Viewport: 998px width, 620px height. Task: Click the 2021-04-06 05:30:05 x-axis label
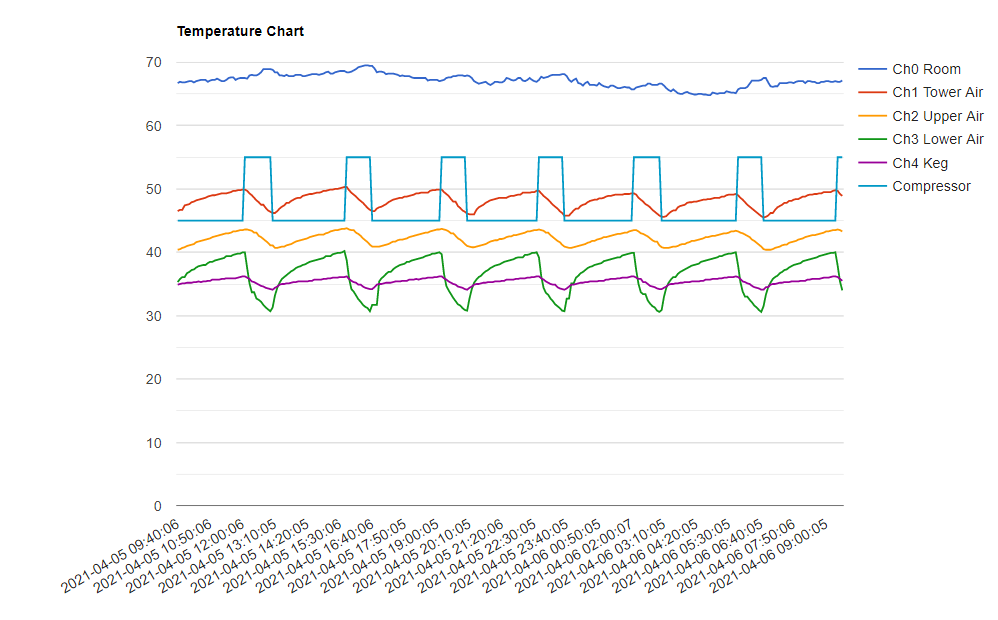[672, 556]
